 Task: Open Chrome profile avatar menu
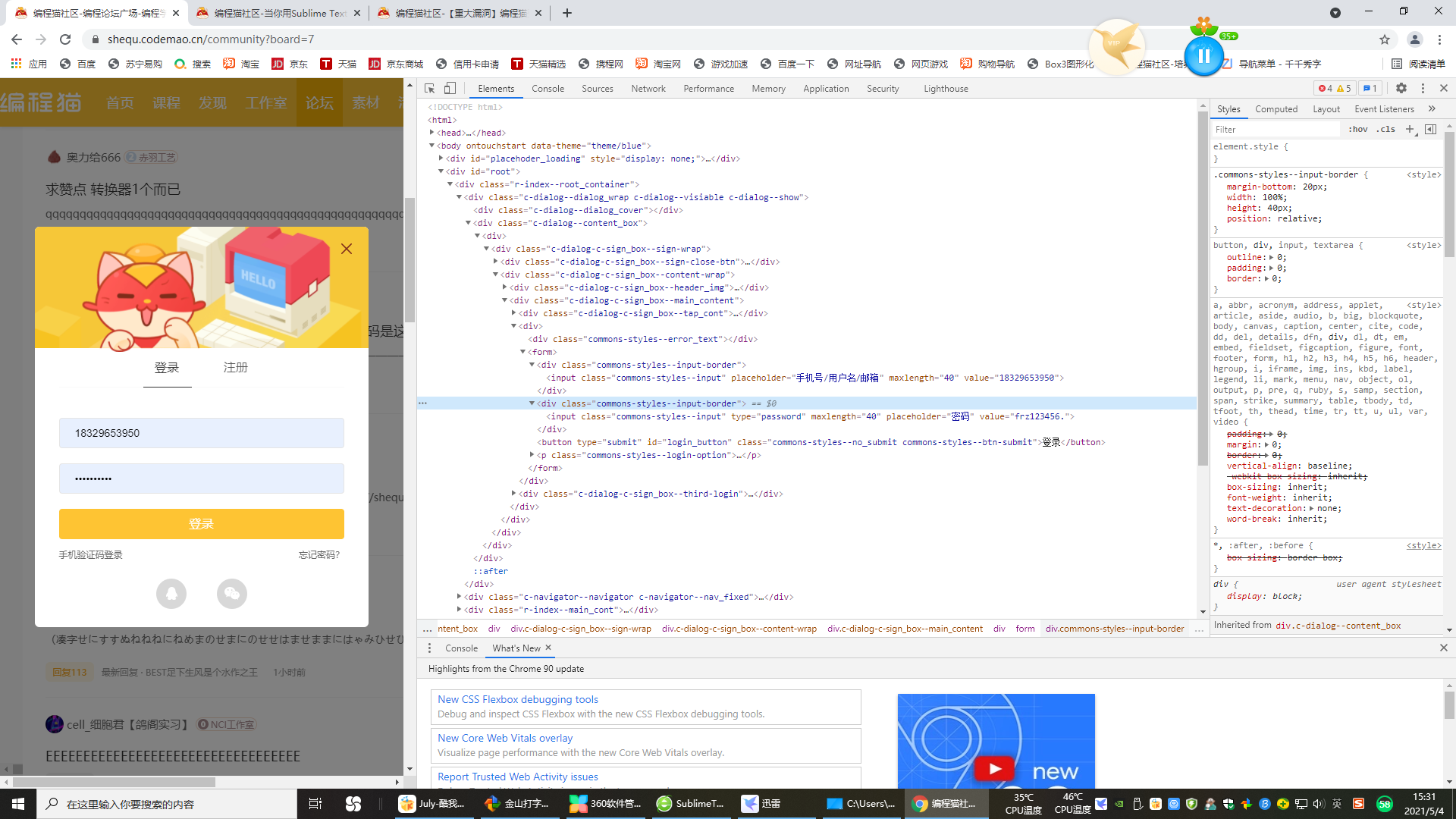coord(1415,39)
